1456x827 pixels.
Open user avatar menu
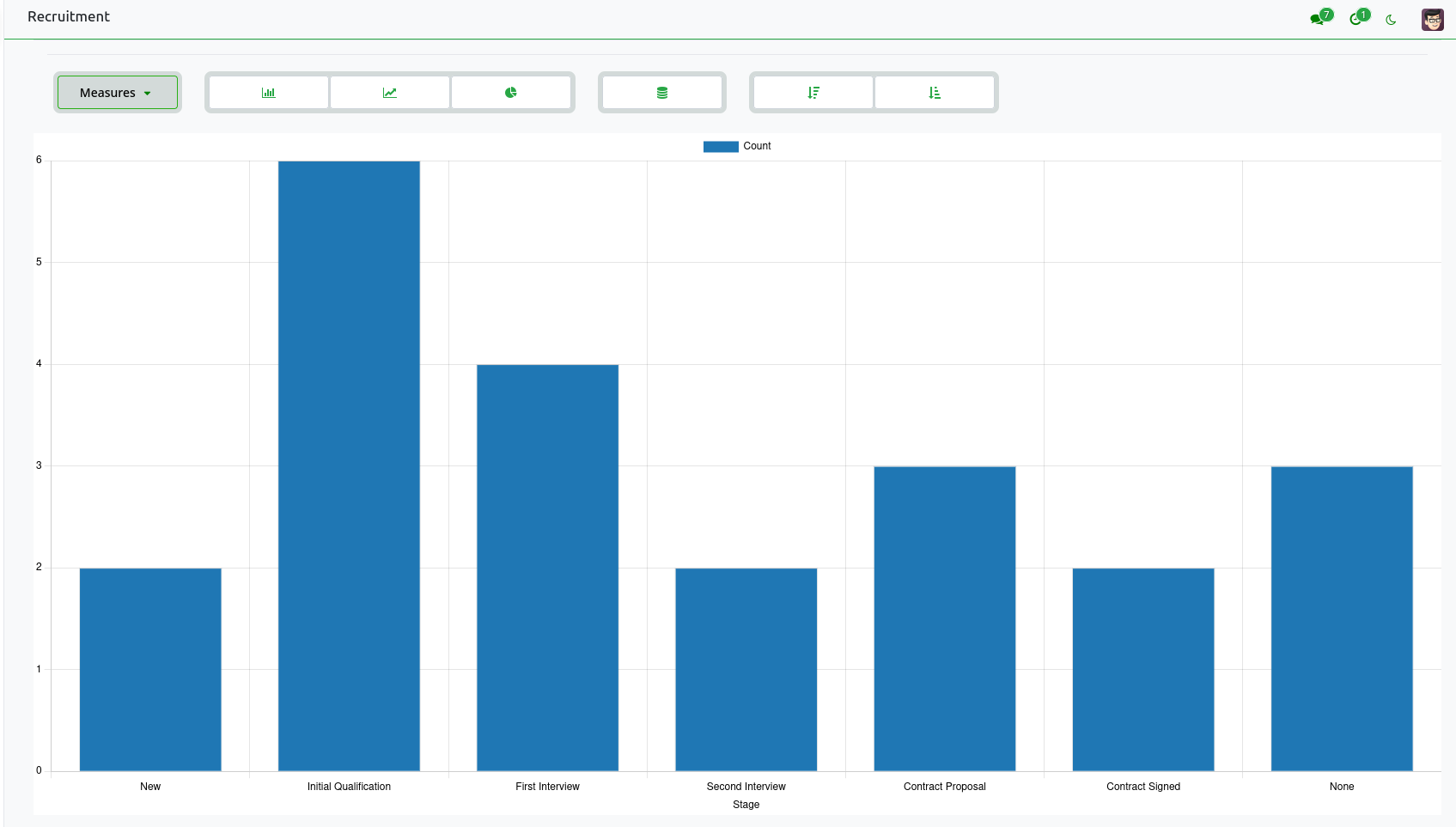[x=1432, y=19]
